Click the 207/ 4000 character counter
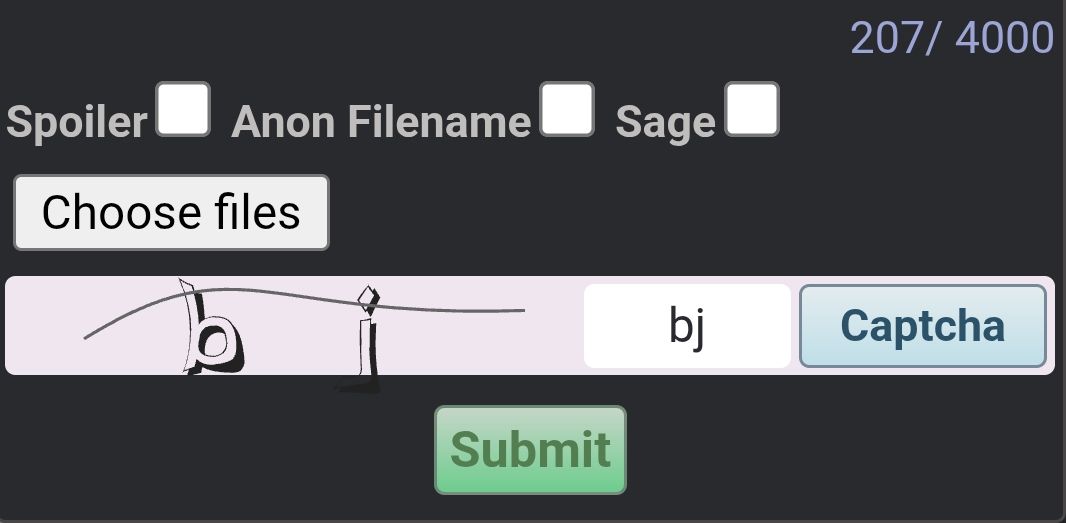This screenshot has height=523, width=1066. tap(952, 38)
